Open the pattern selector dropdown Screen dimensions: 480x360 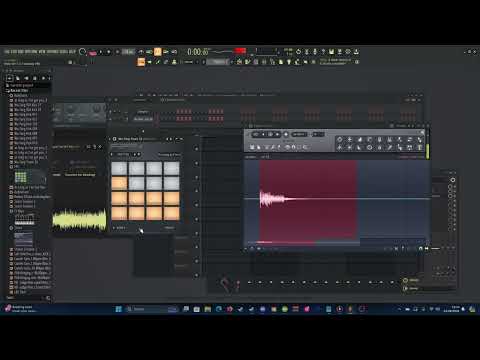point(218,62)
